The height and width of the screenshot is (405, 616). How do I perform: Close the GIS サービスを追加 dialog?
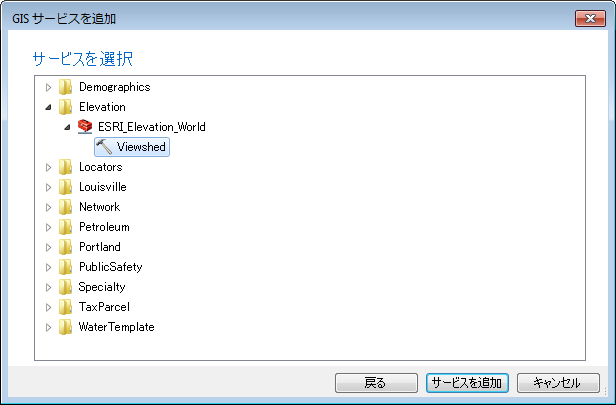pos(590,18)
